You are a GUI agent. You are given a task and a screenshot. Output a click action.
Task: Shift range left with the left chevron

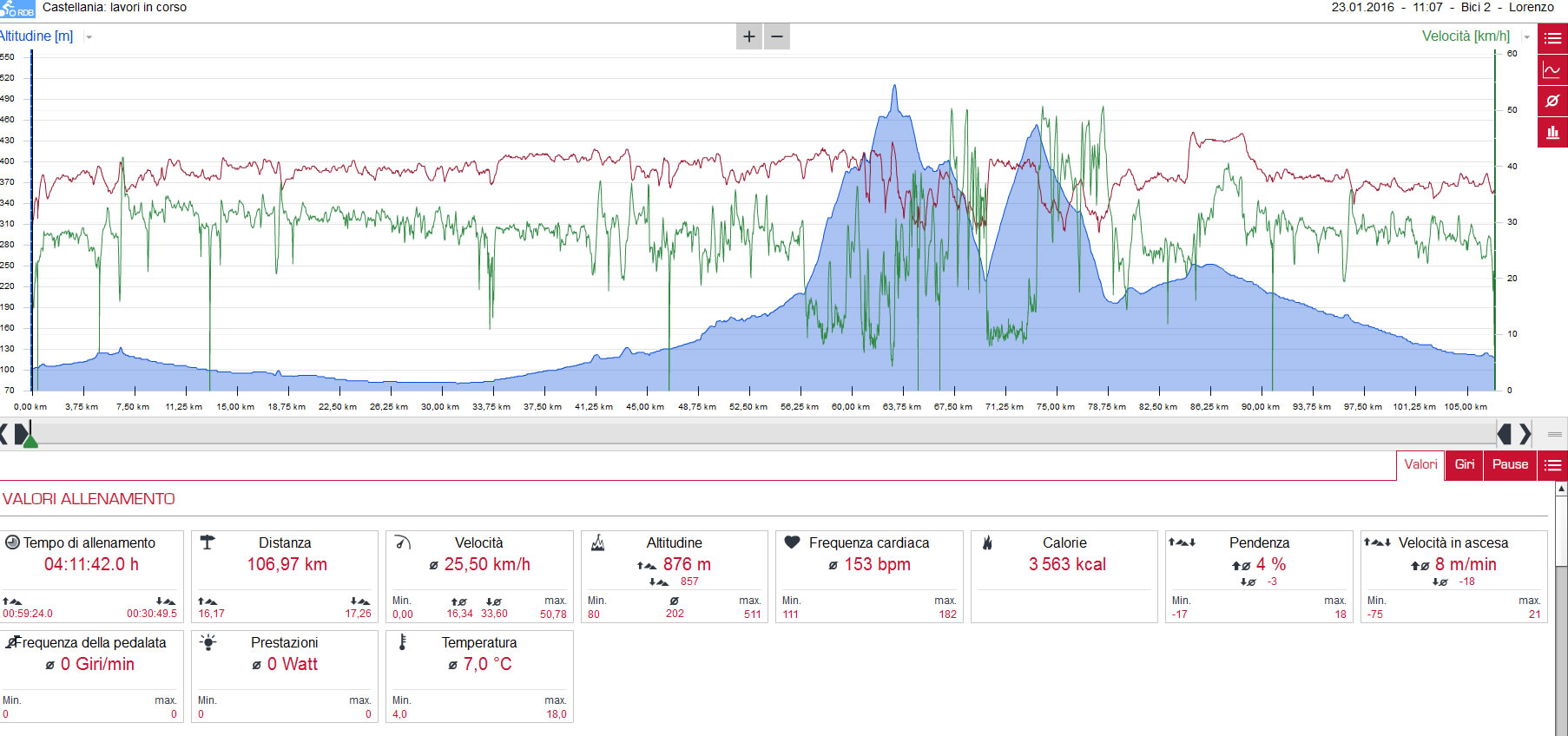coord(4,433)
